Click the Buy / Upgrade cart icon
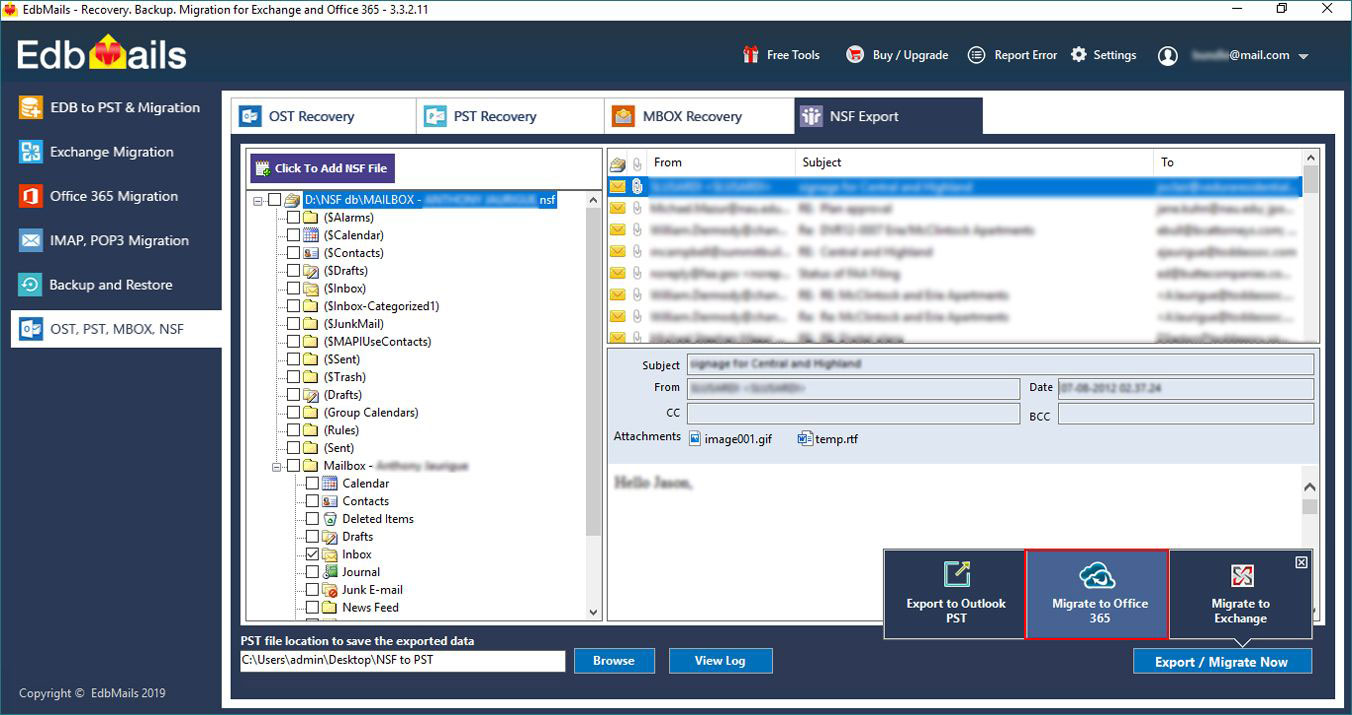Screen dimensions: 1352x715 (855, 55)
